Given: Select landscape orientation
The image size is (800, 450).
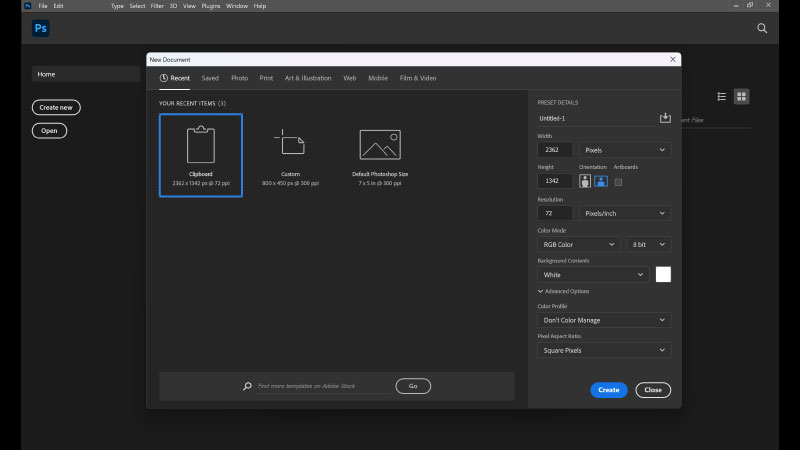Looking at the screenshot, I should [601, 181].
